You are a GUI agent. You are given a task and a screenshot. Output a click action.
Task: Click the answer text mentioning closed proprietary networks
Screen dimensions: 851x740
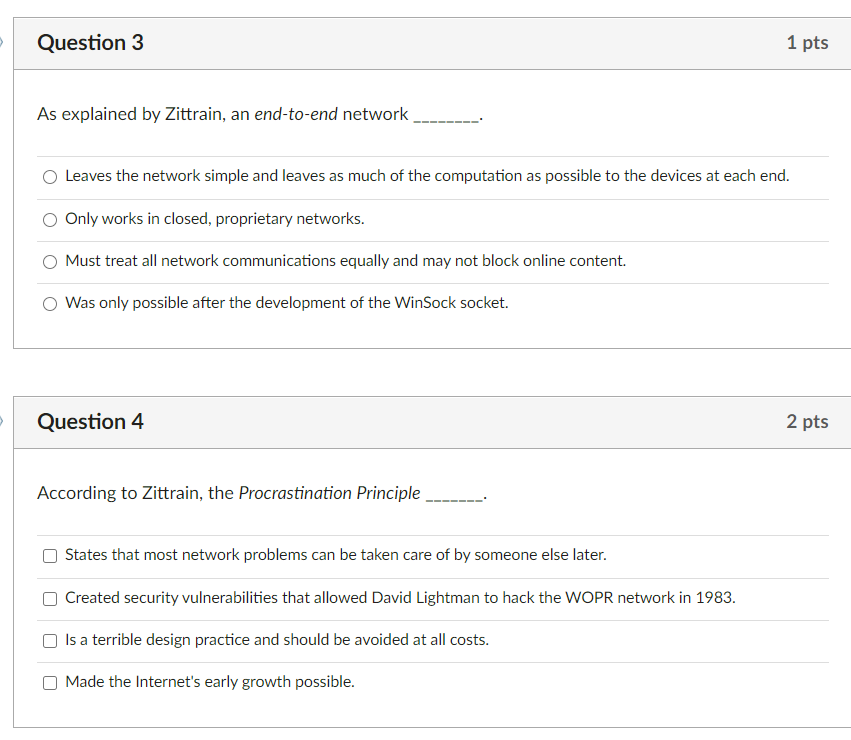(213, 218)
